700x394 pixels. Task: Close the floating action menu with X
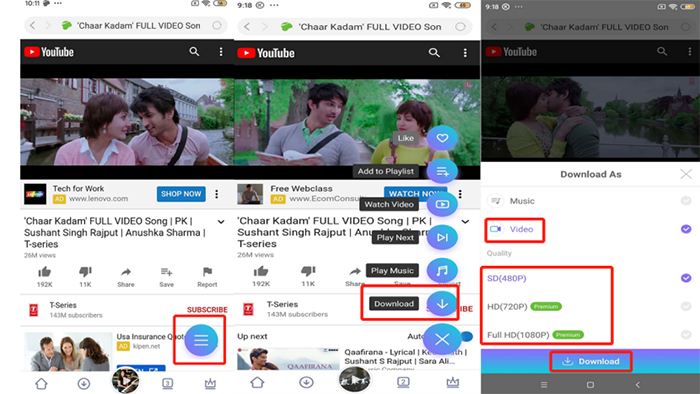tap(442, 340)
